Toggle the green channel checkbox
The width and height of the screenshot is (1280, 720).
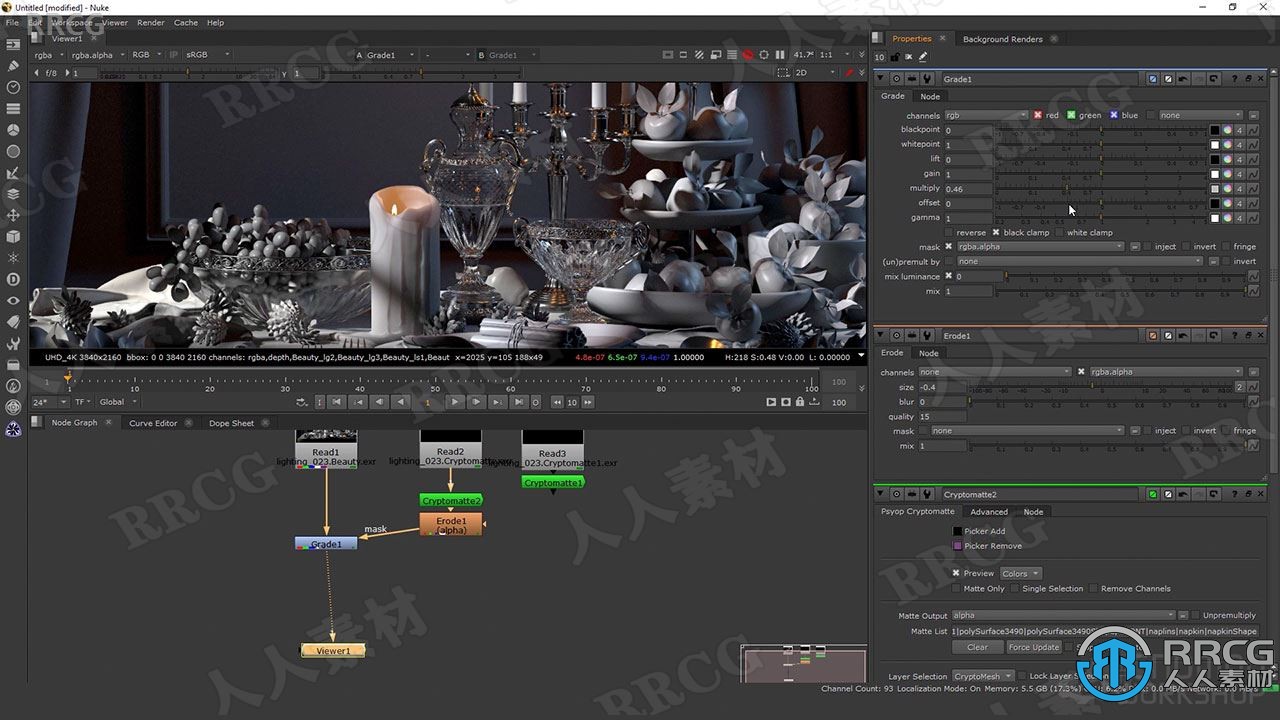pos(1071,115)
